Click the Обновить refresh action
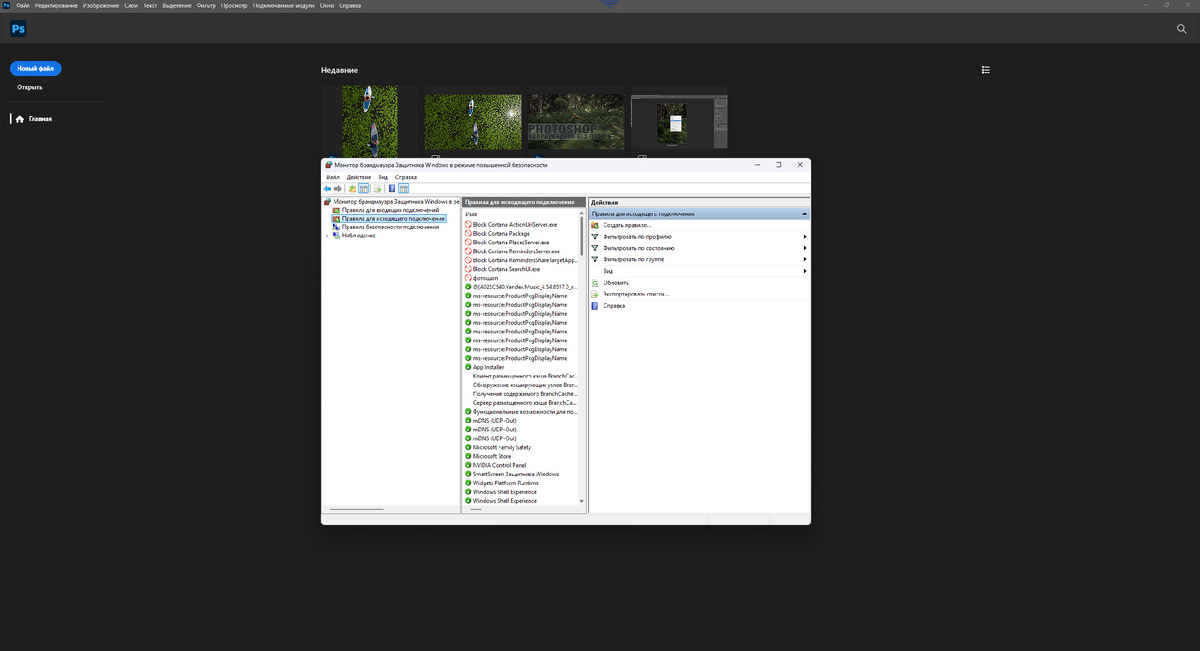The width and height of the screenshot is (1200, 651). 616,283
